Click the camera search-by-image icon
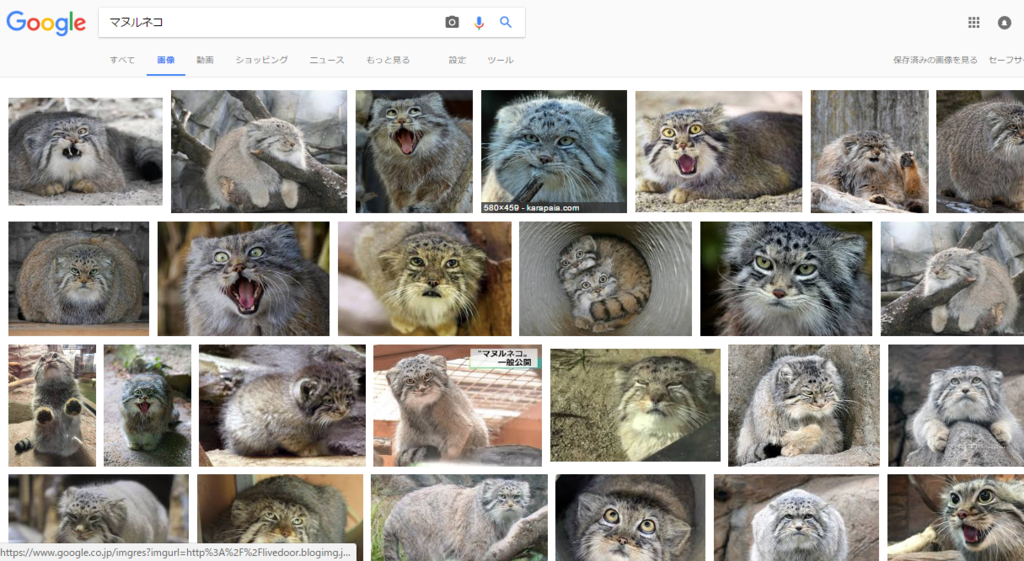This screenshot has height=561, width=1024. tap(452, 22)
